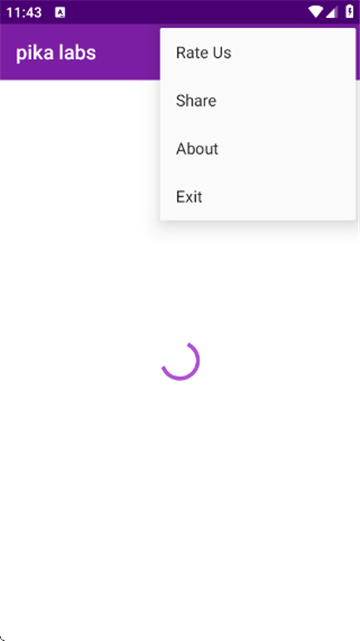Click the Wi-Fi status icon
Screen dimensions: 360x641
coord(315,12)
